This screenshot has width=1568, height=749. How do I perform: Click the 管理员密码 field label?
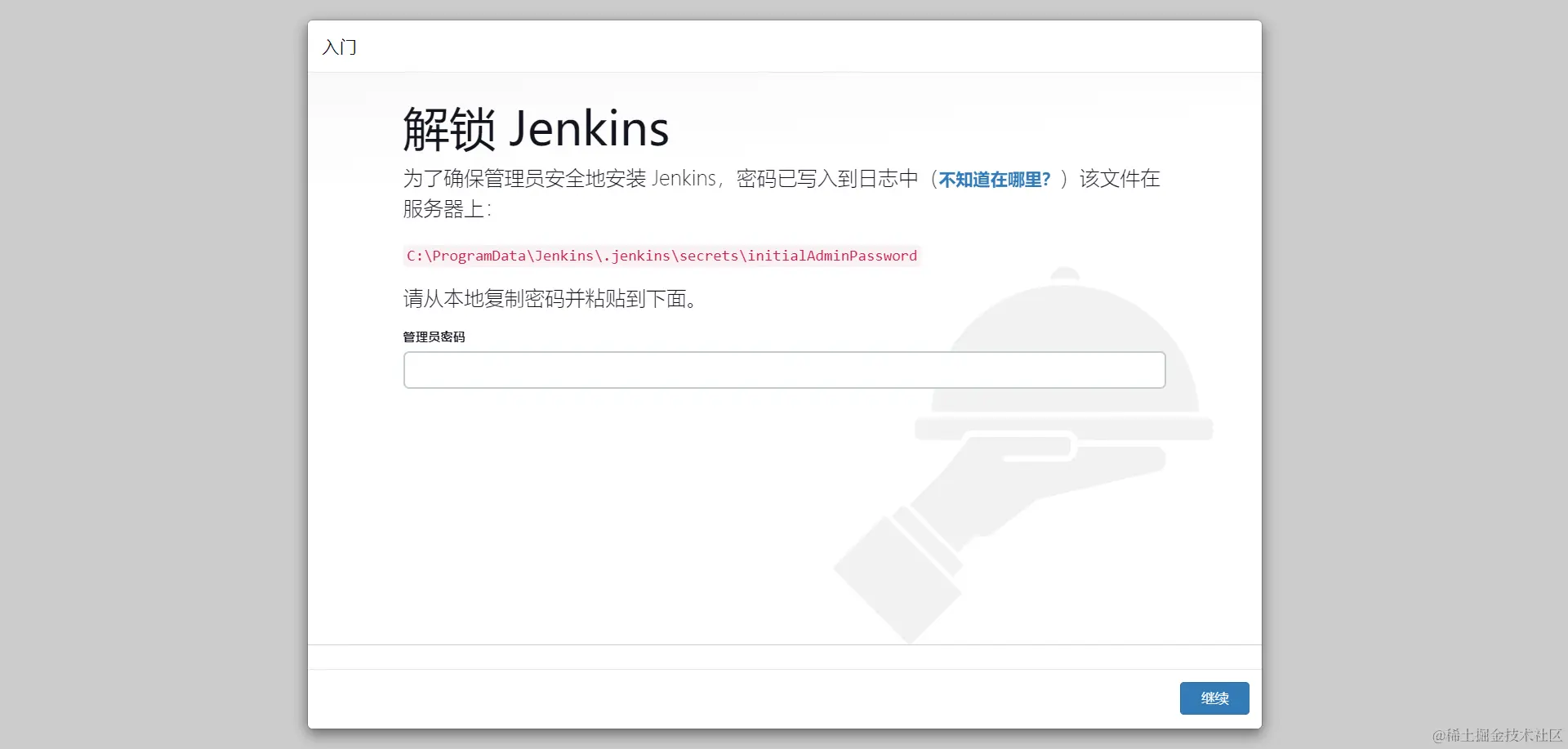click(x=434, y=337)
